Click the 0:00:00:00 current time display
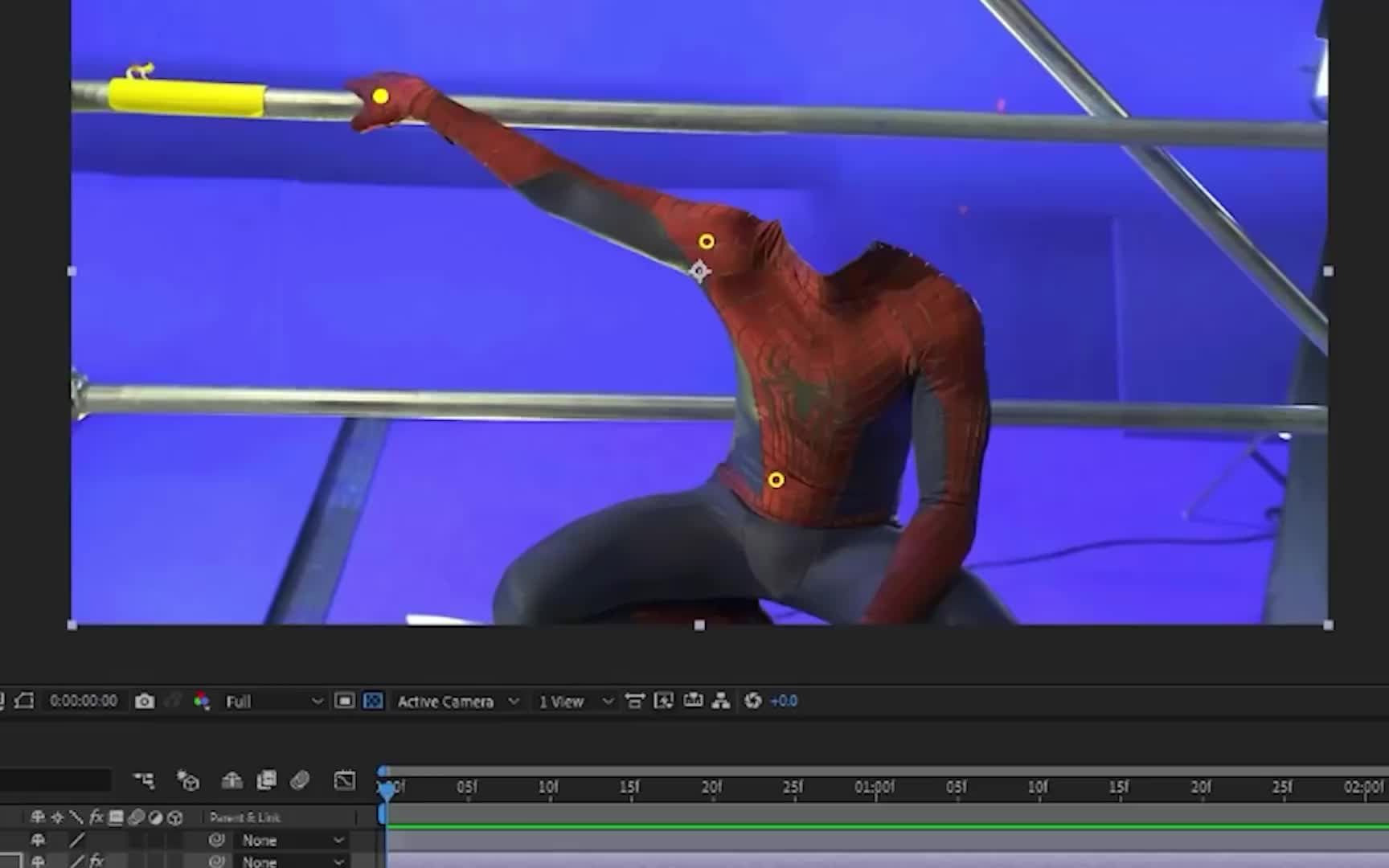This screenshot has height=868, width=1389. (x=84, y=701)
